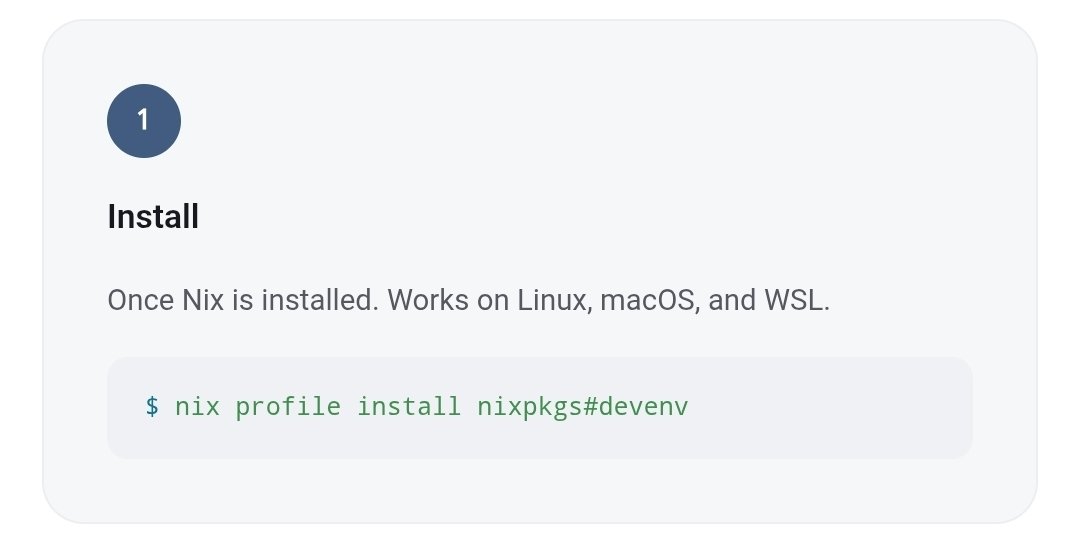Click the word install in the command

(x=409, y=406)
